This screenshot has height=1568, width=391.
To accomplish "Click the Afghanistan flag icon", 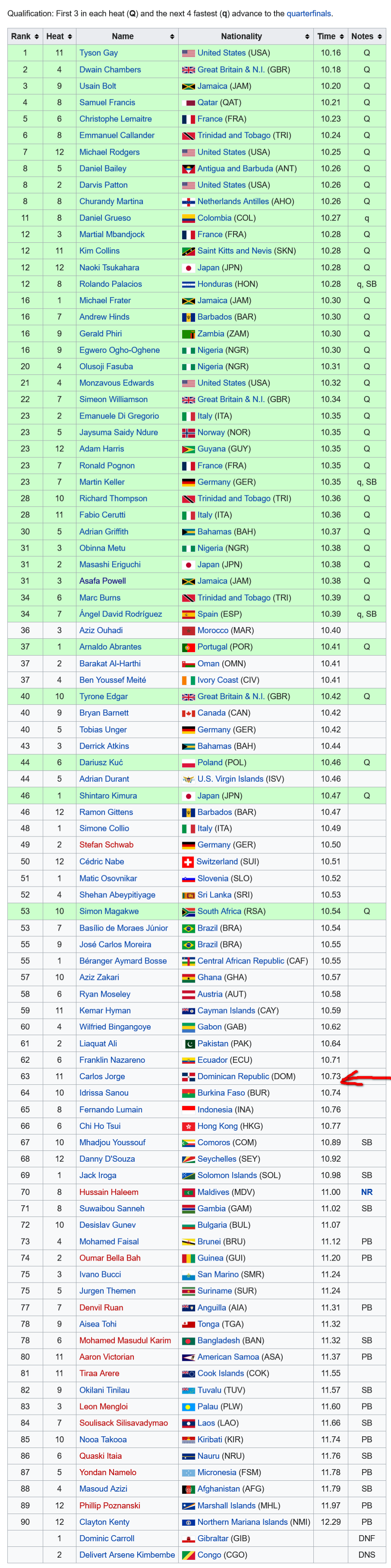I will (x=189, y=1489).
